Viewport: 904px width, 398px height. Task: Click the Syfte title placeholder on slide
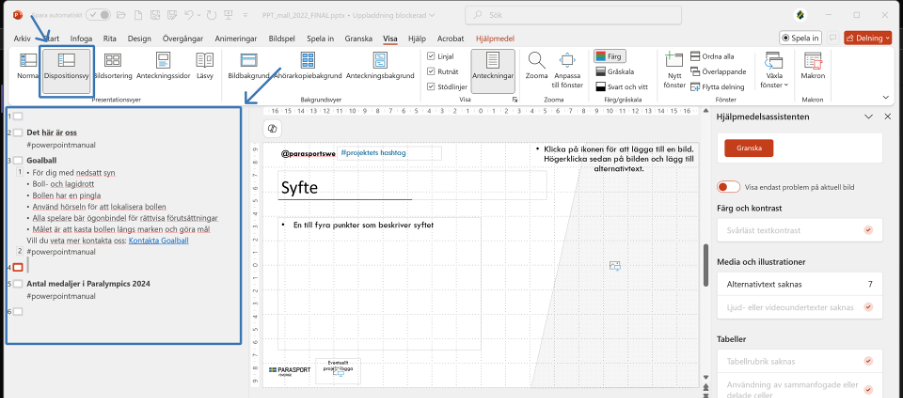pyautogui.click(x=412, y=186)
